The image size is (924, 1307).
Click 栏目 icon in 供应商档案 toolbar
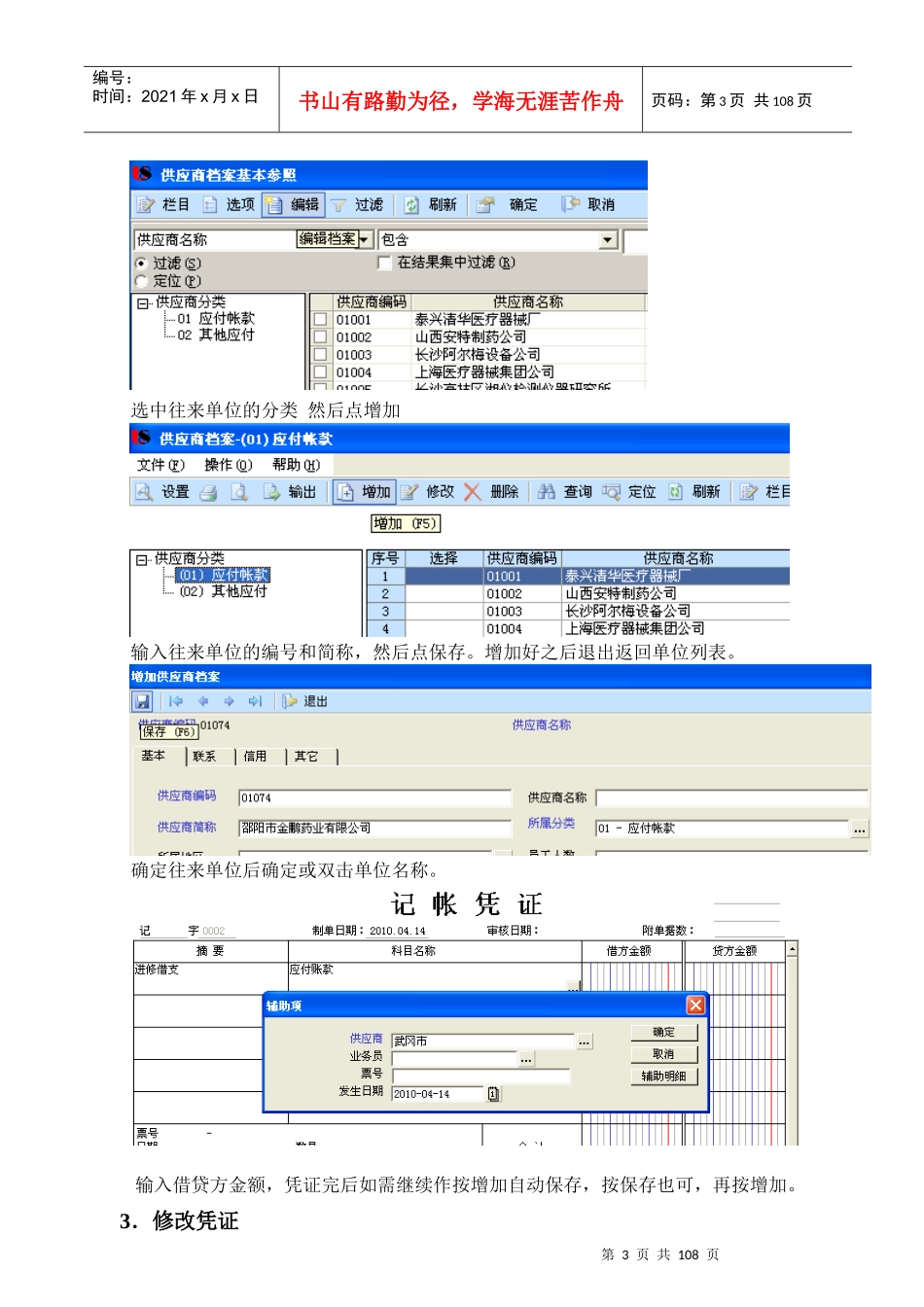(x=748, y=492)
